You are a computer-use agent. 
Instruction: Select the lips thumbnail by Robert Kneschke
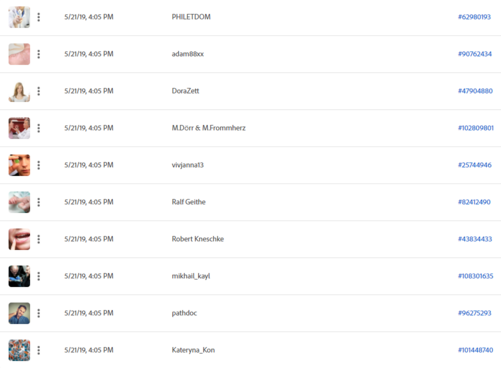pyautogui.click(x=19, y=239)
